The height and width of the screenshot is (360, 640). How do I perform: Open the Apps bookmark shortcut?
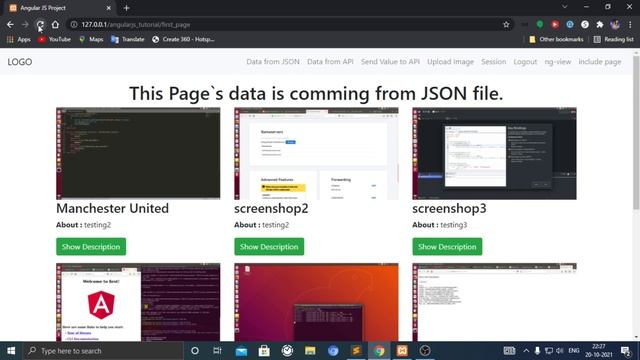pyautogui.click(x=19, y=39)
